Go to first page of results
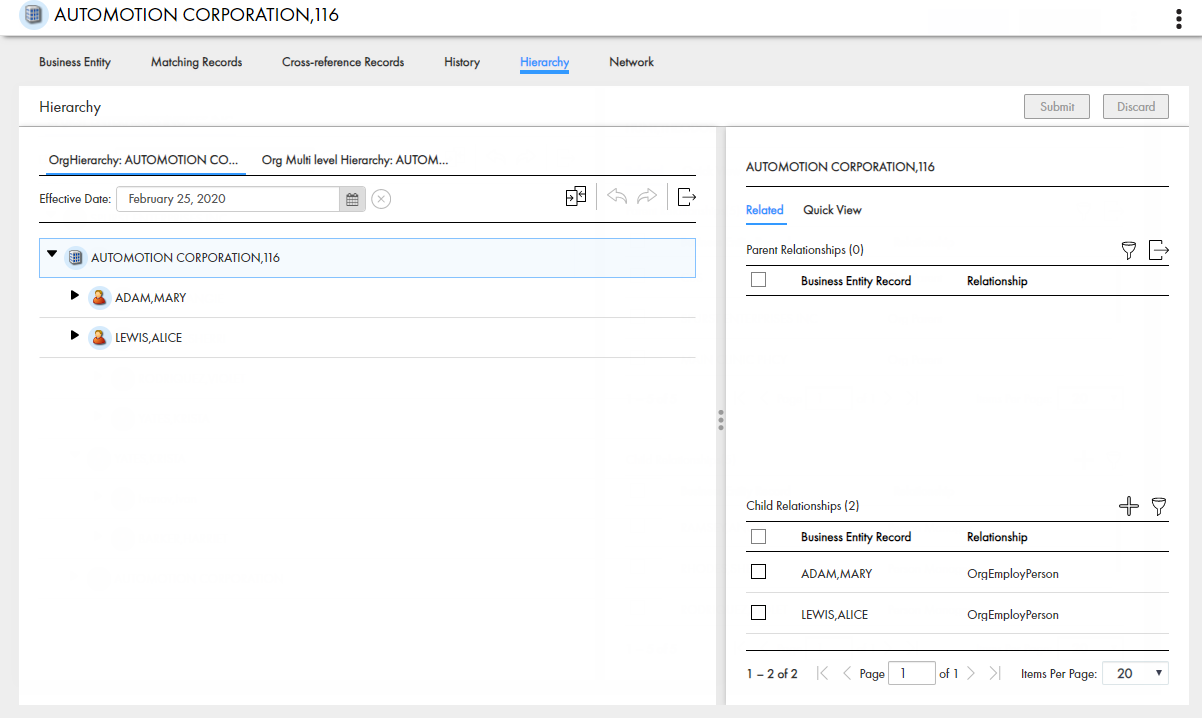This screenshot has height=718, width=1202. click(x=823, y=673)
